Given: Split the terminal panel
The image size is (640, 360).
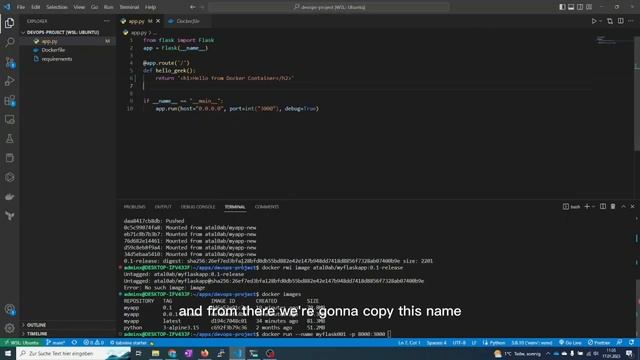Looking at the screenshot, I should tap(603, 207).
